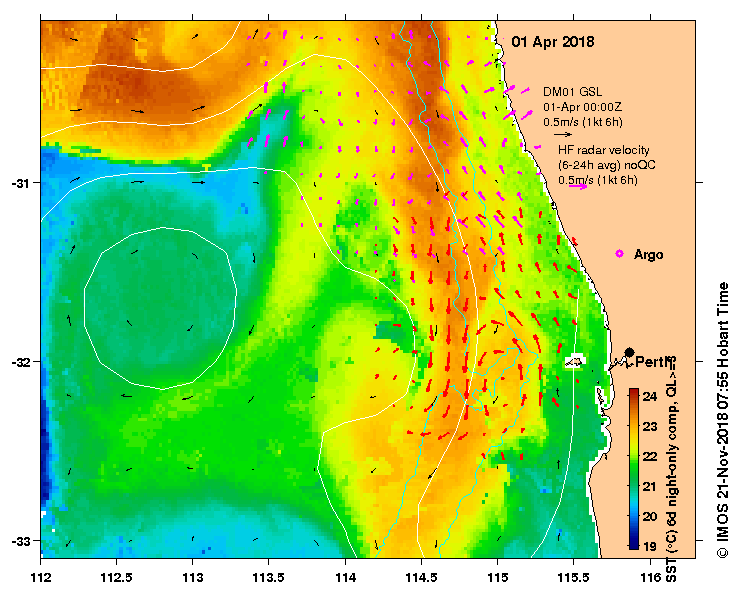Viewport: 739px width, 592px height.
Task: Click the longitude label 114
Action: [345, 577]
